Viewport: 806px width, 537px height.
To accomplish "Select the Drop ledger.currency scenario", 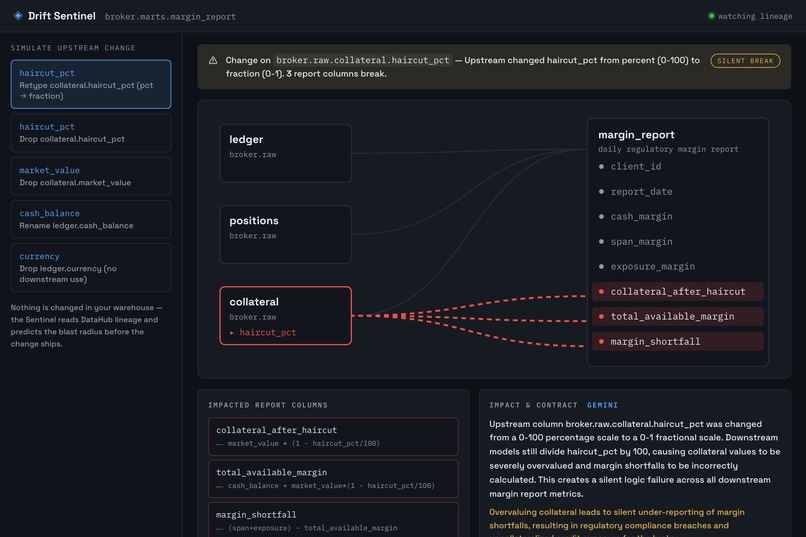I will 91,268.
